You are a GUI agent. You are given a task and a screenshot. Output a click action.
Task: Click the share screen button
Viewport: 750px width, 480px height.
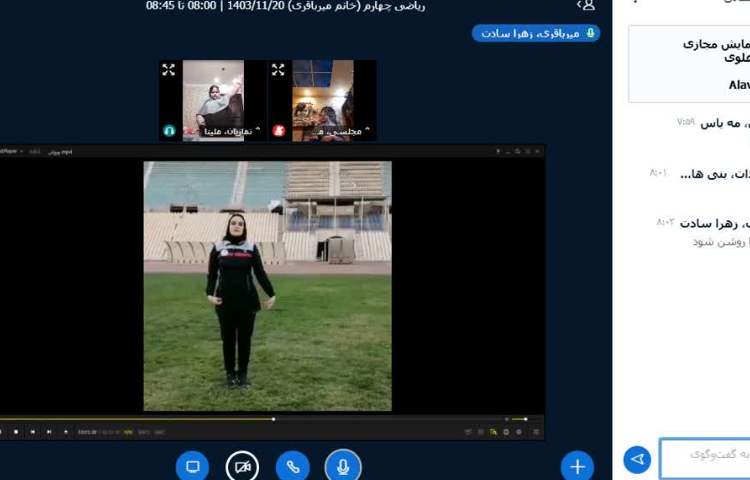point(192,466)
